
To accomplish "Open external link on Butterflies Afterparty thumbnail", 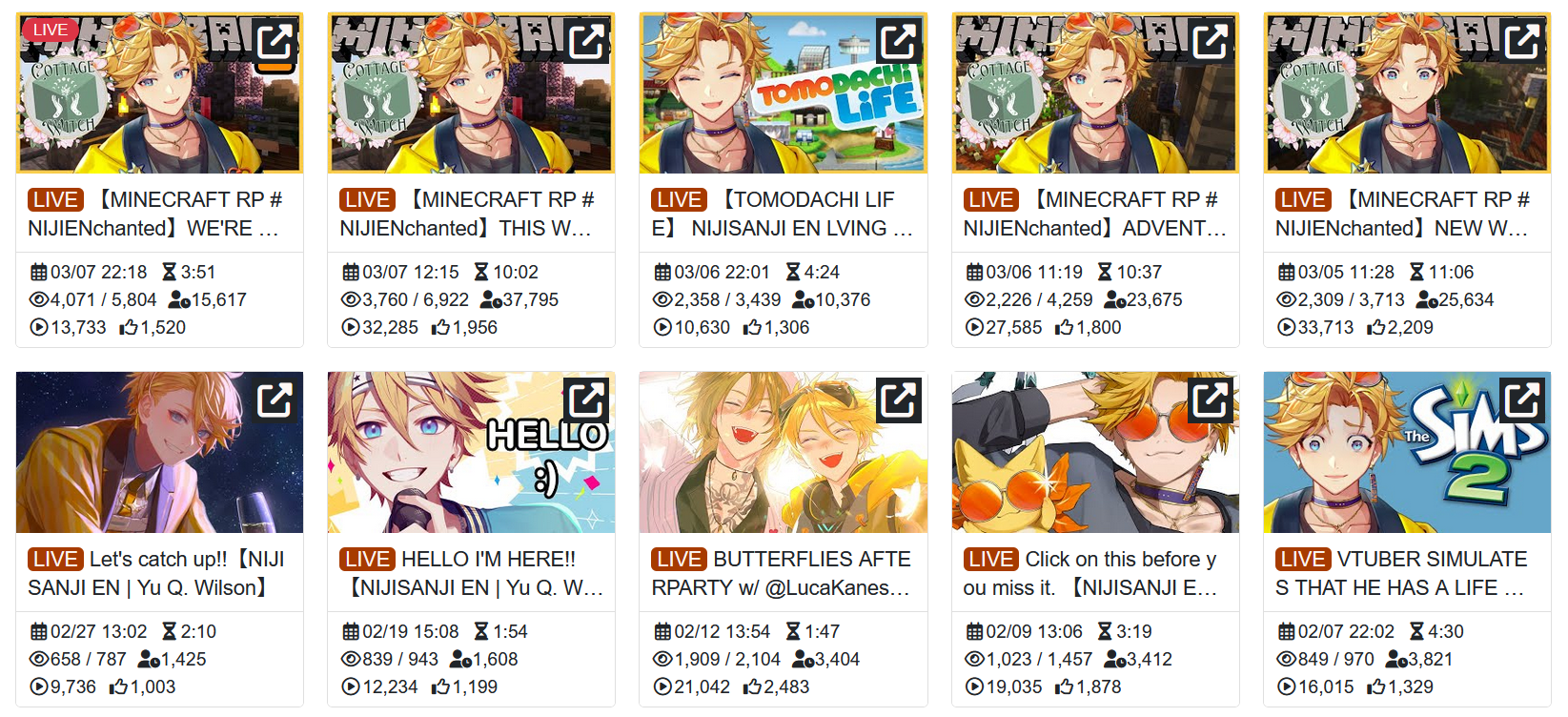I will pyautogui.click(x=899, y=400).
